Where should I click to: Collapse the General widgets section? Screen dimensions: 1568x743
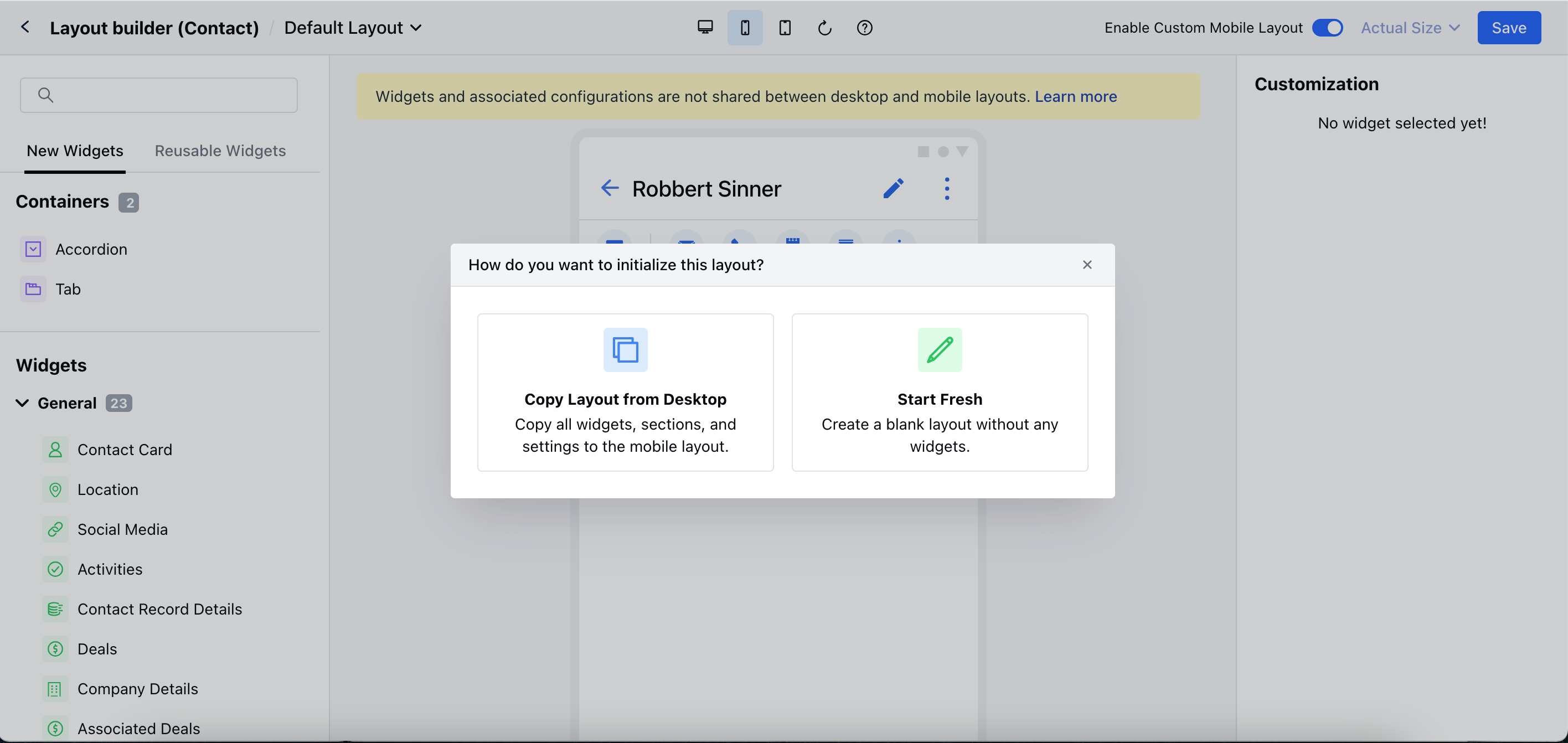click(22, 403)
